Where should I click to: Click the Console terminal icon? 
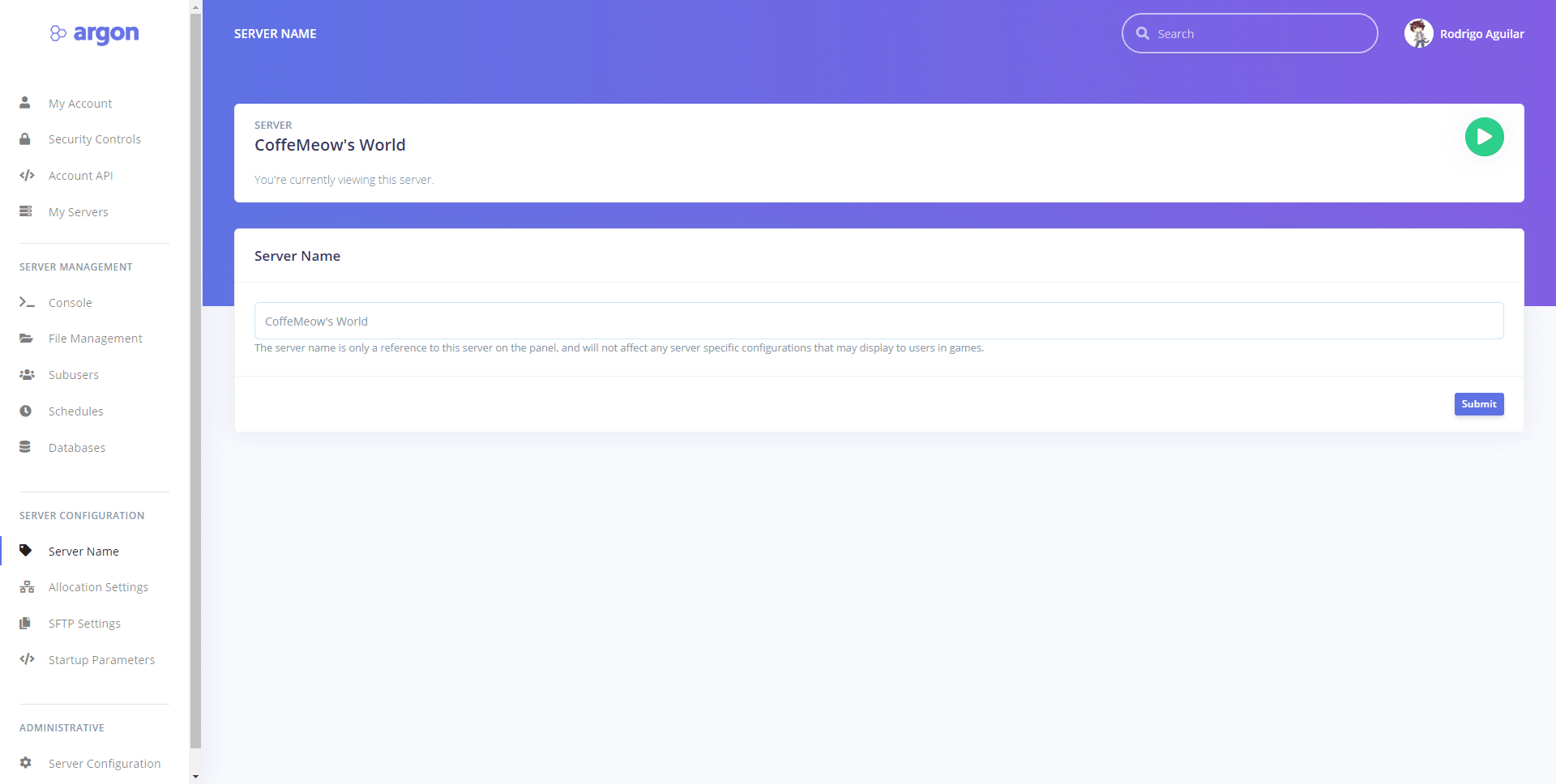coord(27,302)
